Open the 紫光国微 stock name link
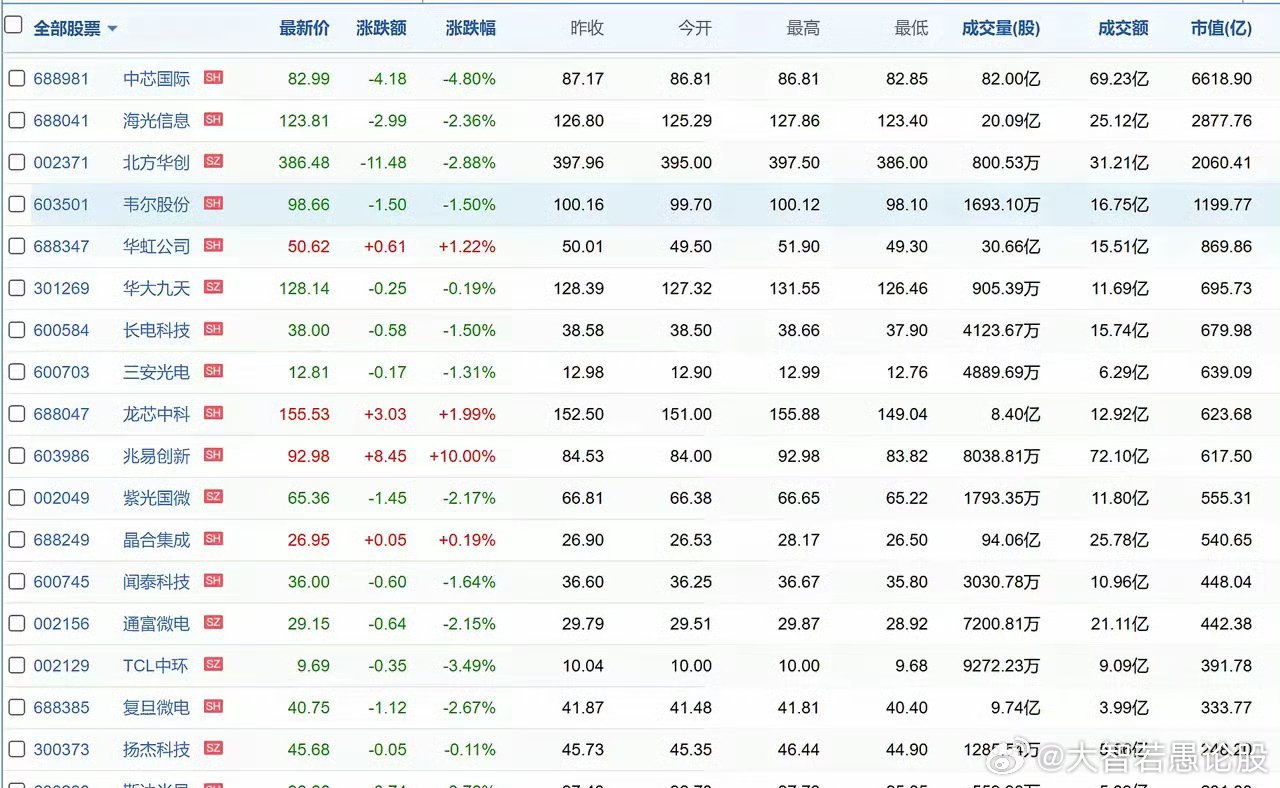The width and height of the screenshot is (1280, 788). (x=156, y=499)
